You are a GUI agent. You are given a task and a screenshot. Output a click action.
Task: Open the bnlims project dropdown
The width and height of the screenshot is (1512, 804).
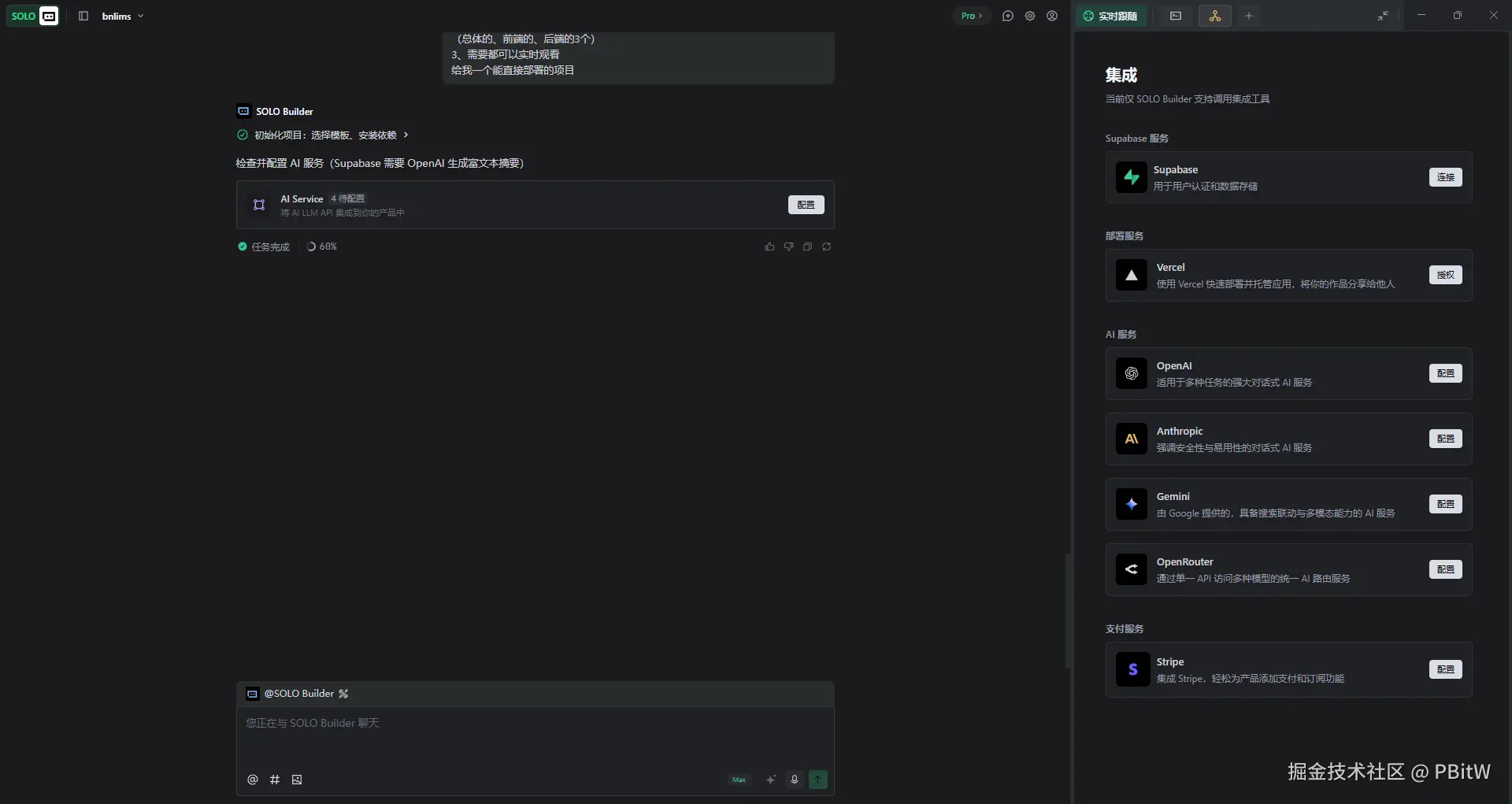coord(123,16)
